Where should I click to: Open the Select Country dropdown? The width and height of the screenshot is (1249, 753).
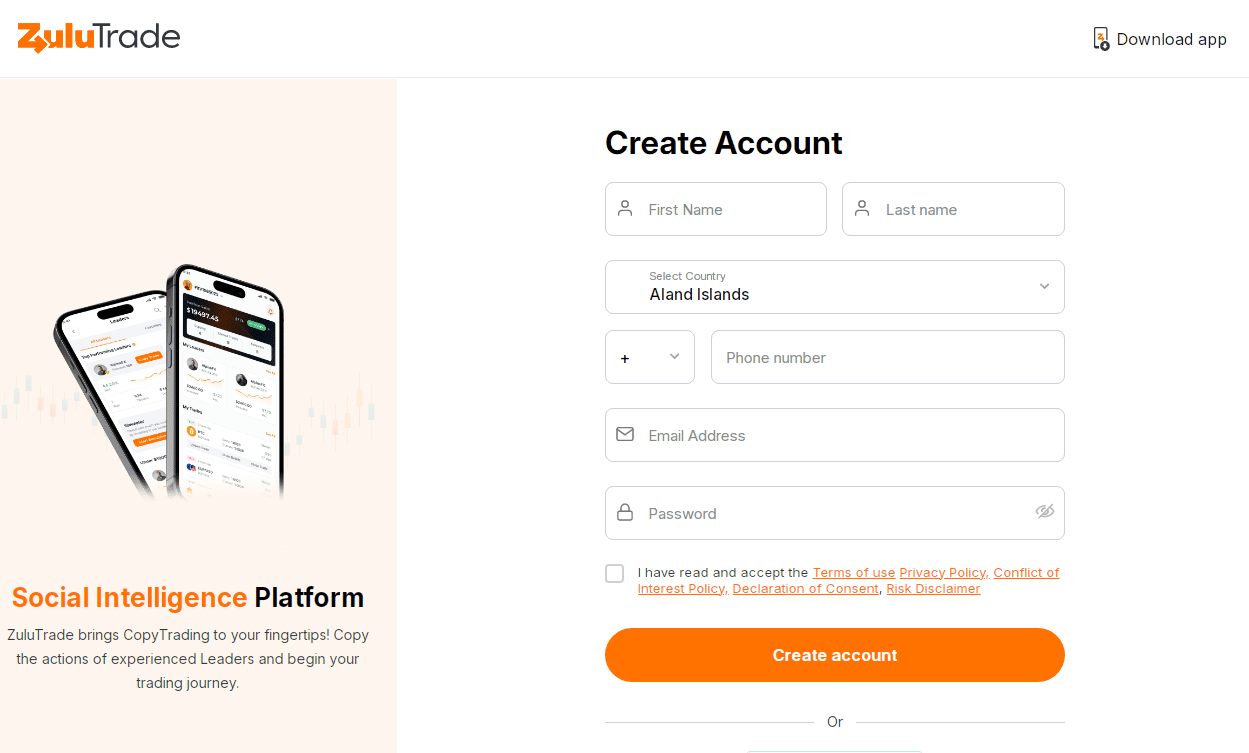pyautogui.click(x=835, y=287)
